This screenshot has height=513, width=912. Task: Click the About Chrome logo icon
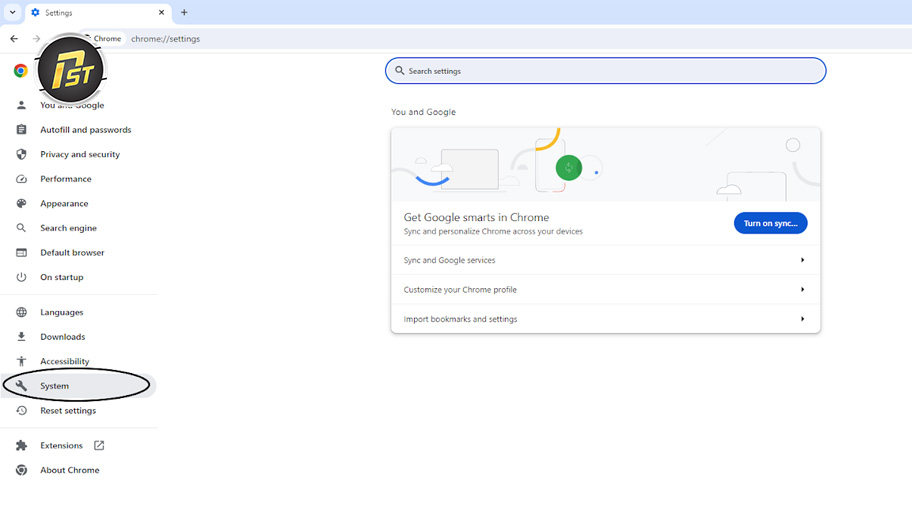pyautogui.click(x=22, y=470)
